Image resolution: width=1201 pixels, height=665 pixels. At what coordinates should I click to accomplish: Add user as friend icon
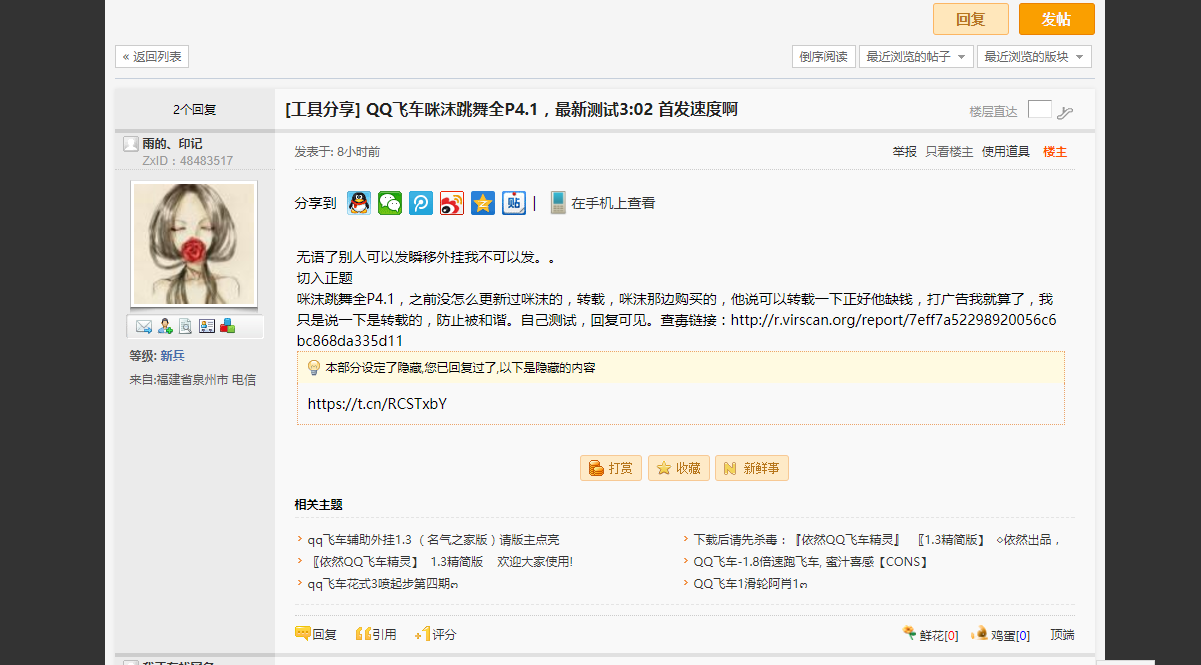tap(165, 326)
